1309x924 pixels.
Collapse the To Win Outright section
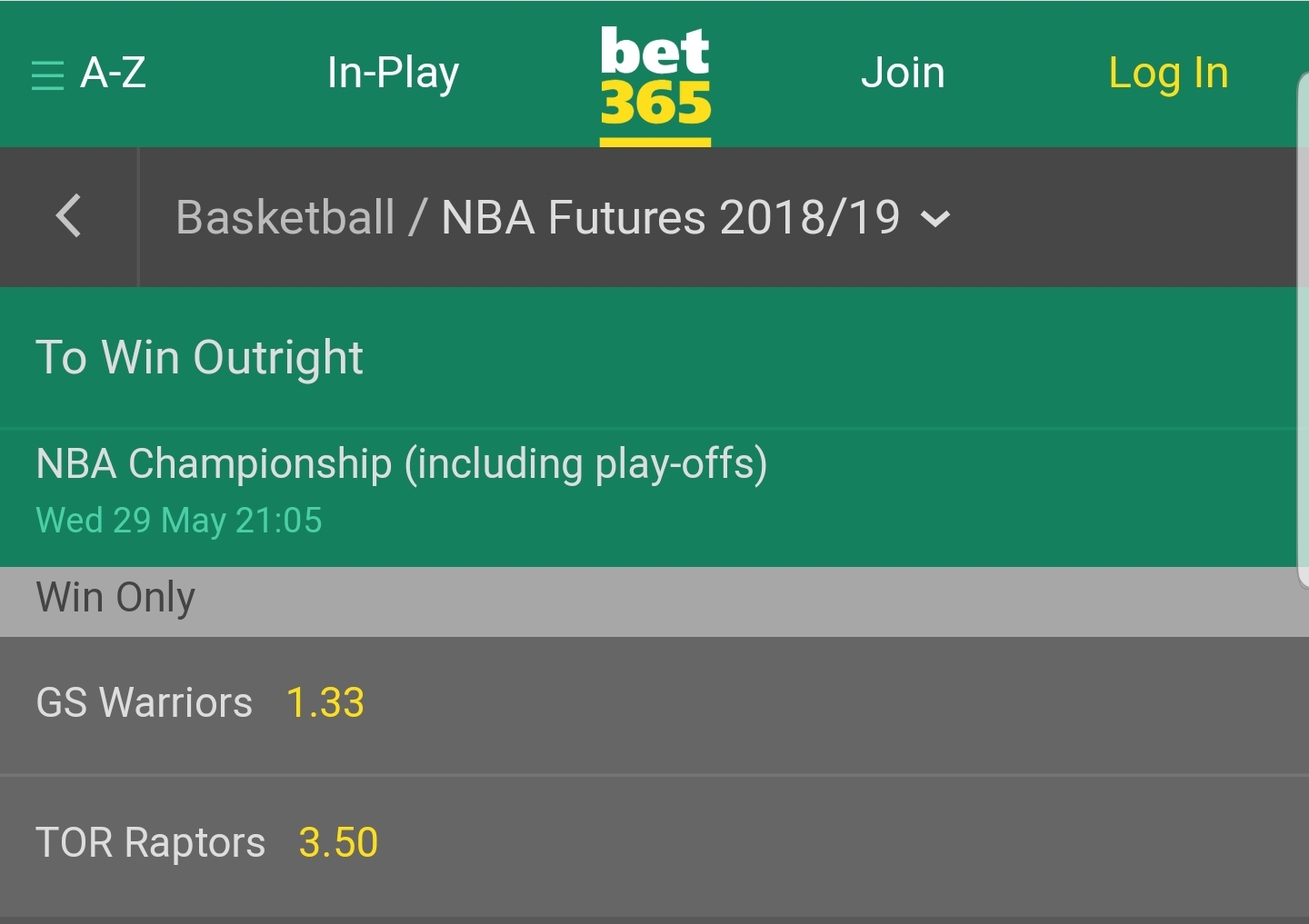click(199, 357)
